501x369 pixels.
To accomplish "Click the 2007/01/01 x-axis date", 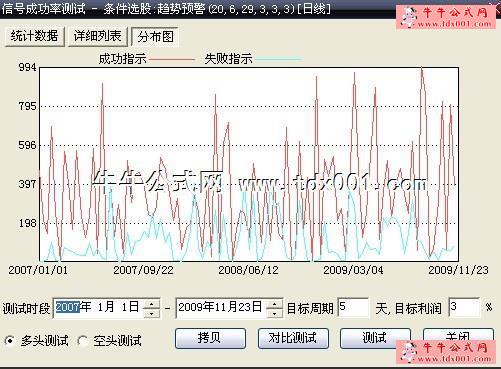I will [38, 270].
